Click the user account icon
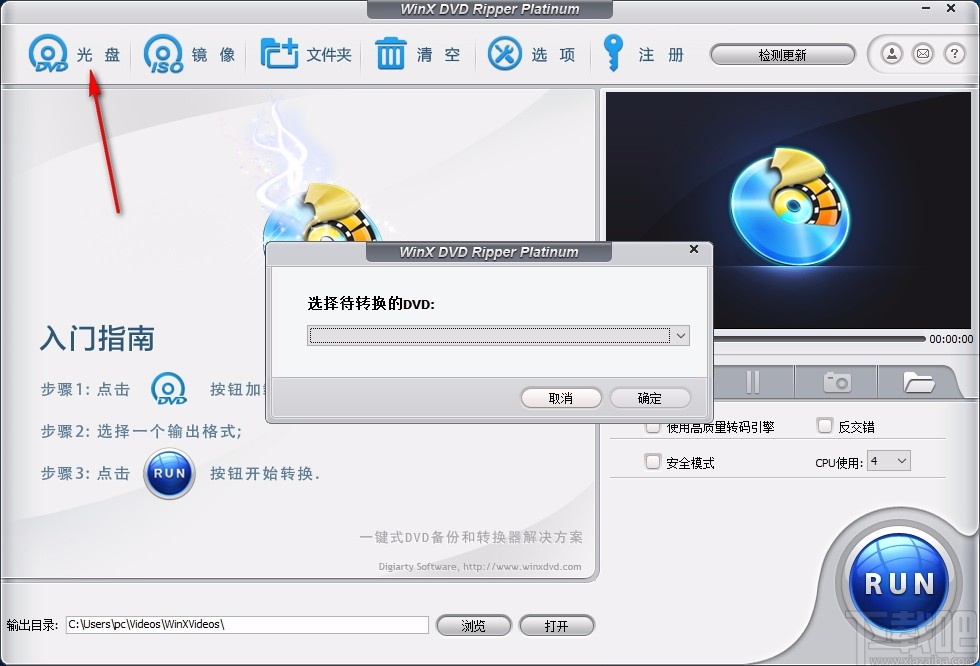The height and width of the screenshot is (666, 980). click(891, 53)
